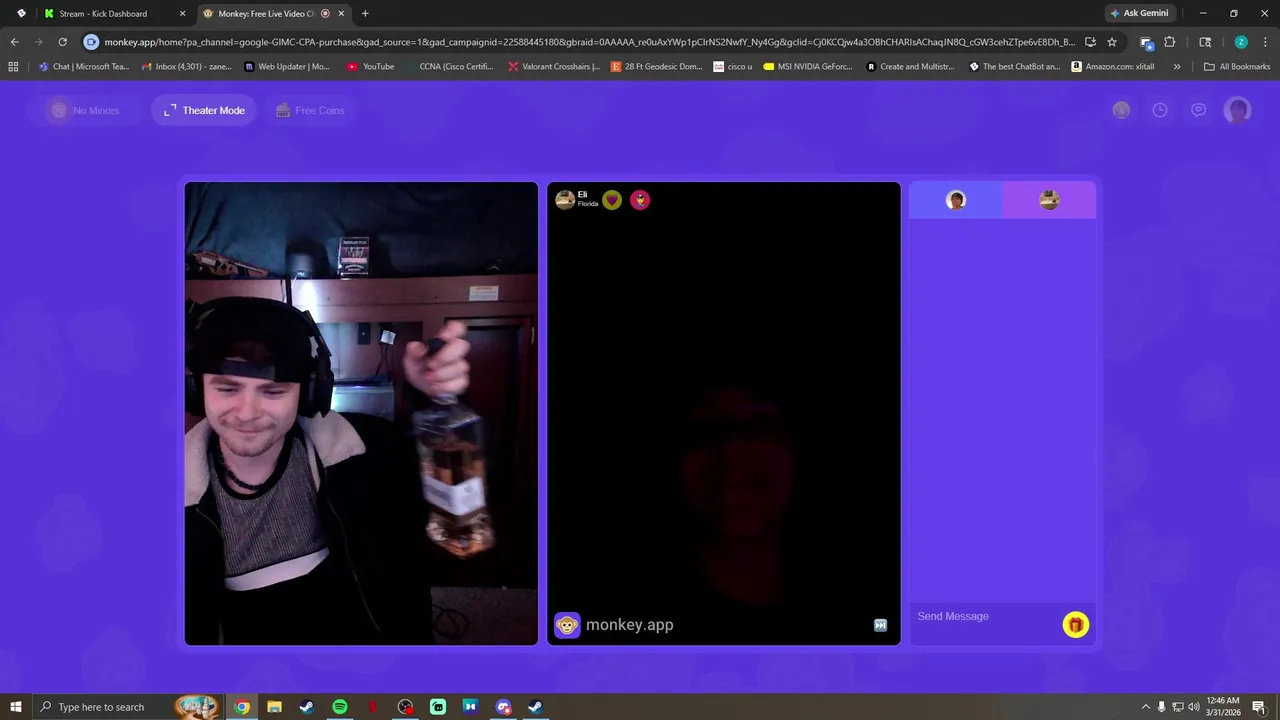The height and width of the screenshot is (720, 1280).
Task: Open the Free Coins offer
Action: (x=310, y=110)
